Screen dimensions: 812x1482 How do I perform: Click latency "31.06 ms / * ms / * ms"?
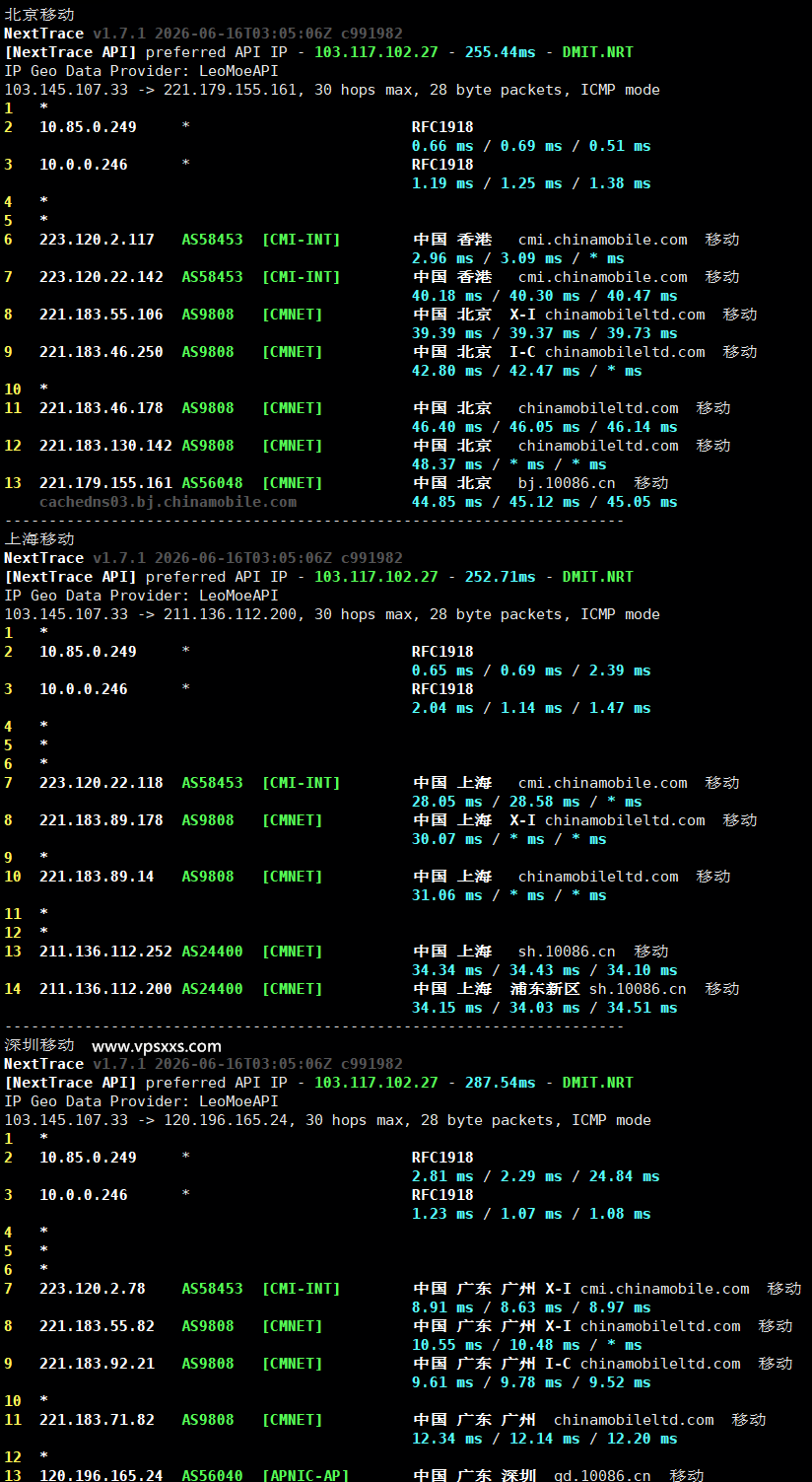tap(509, 895)
